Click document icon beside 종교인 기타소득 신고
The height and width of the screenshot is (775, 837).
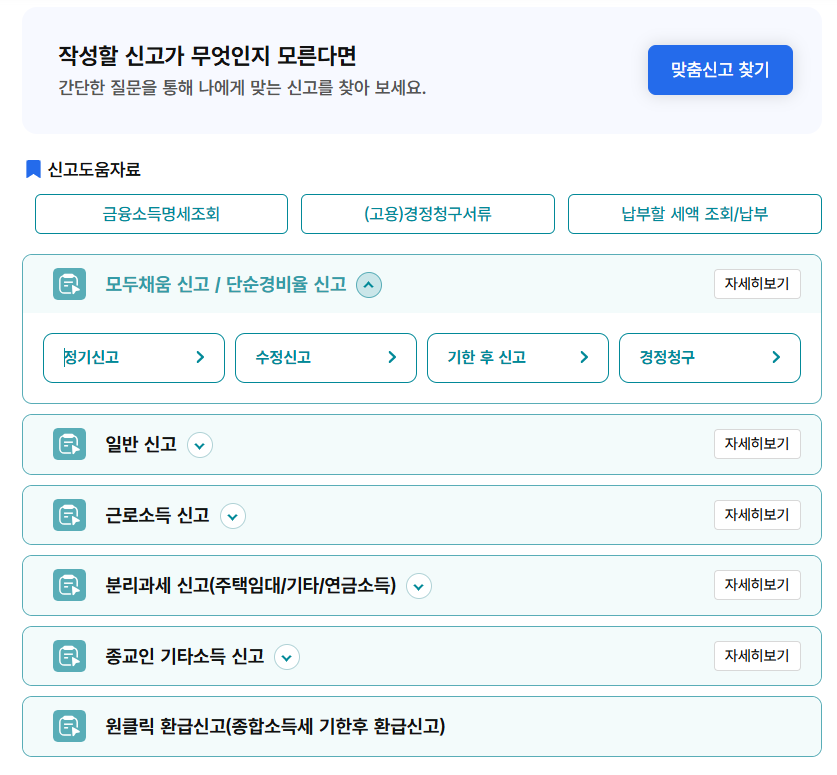69,655
